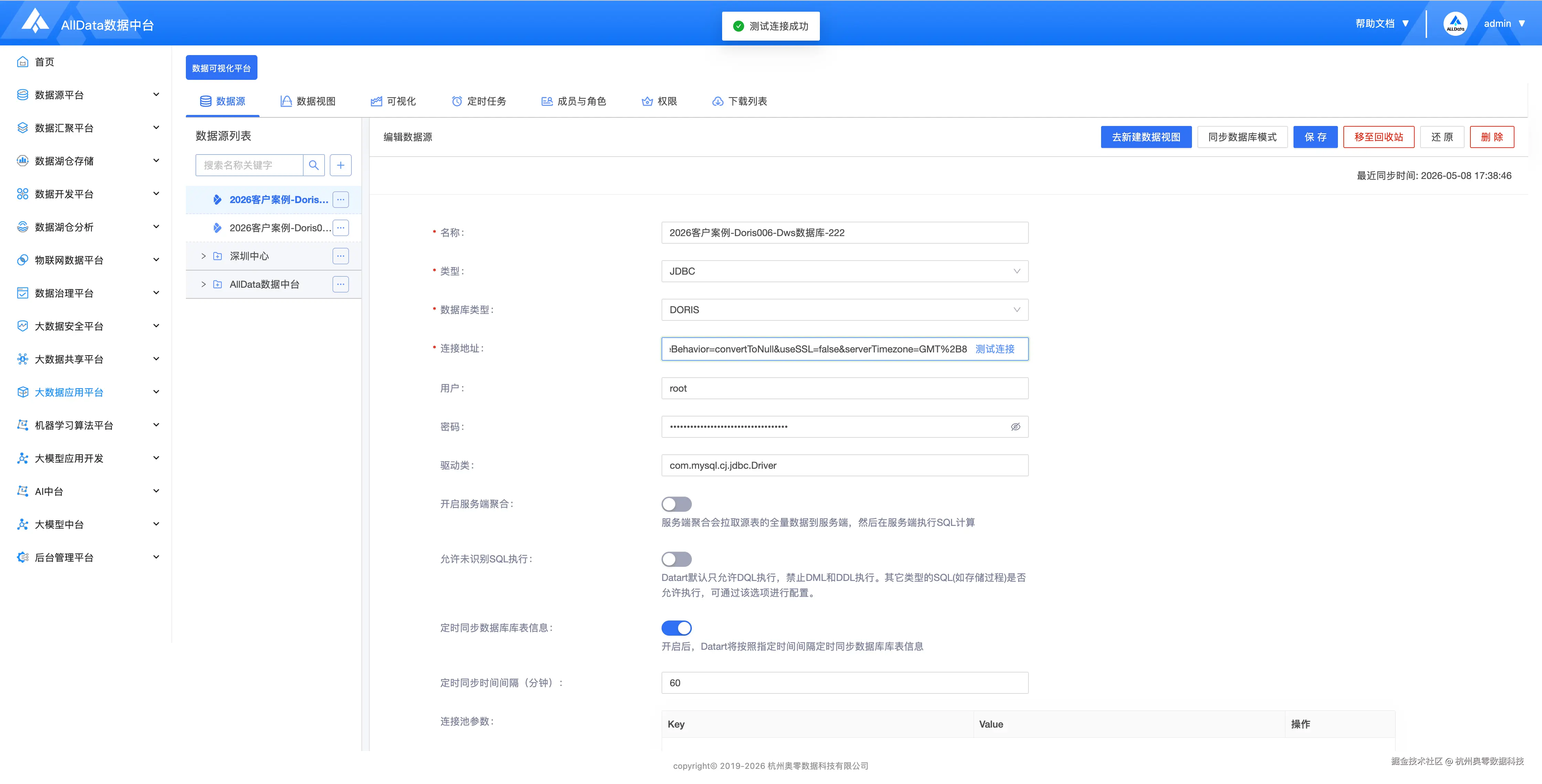
Task: Click the 同步数据库模式 button
Action: click(x=1242, y=137)
